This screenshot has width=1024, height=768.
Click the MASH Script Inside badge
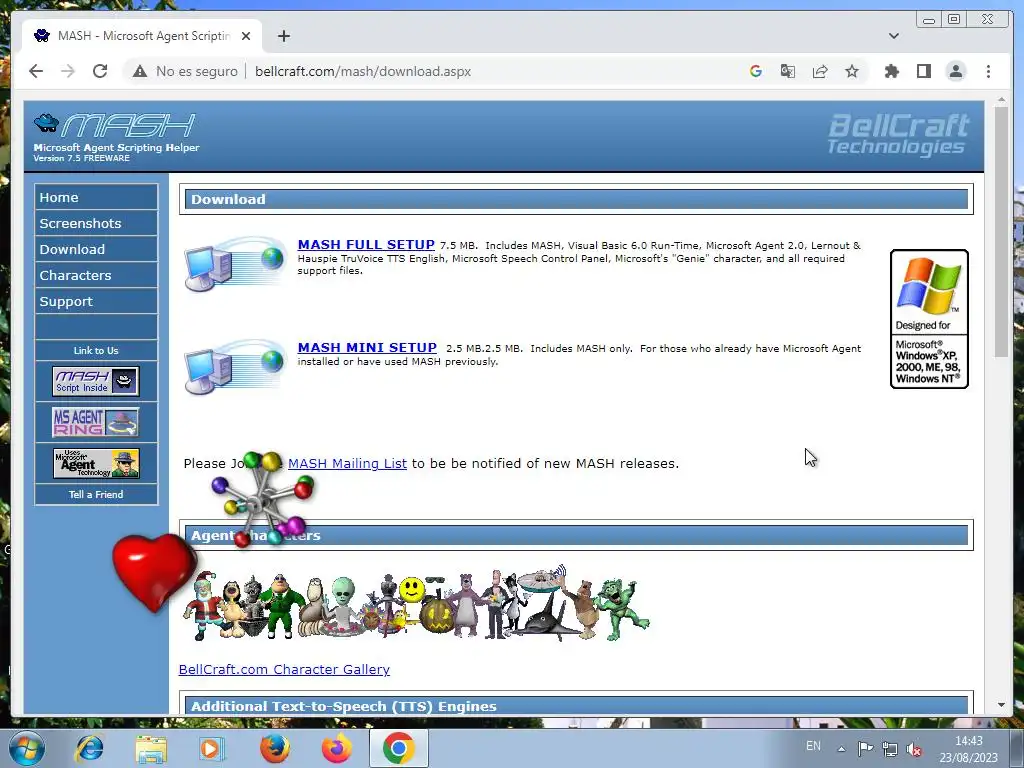[96, 381]
